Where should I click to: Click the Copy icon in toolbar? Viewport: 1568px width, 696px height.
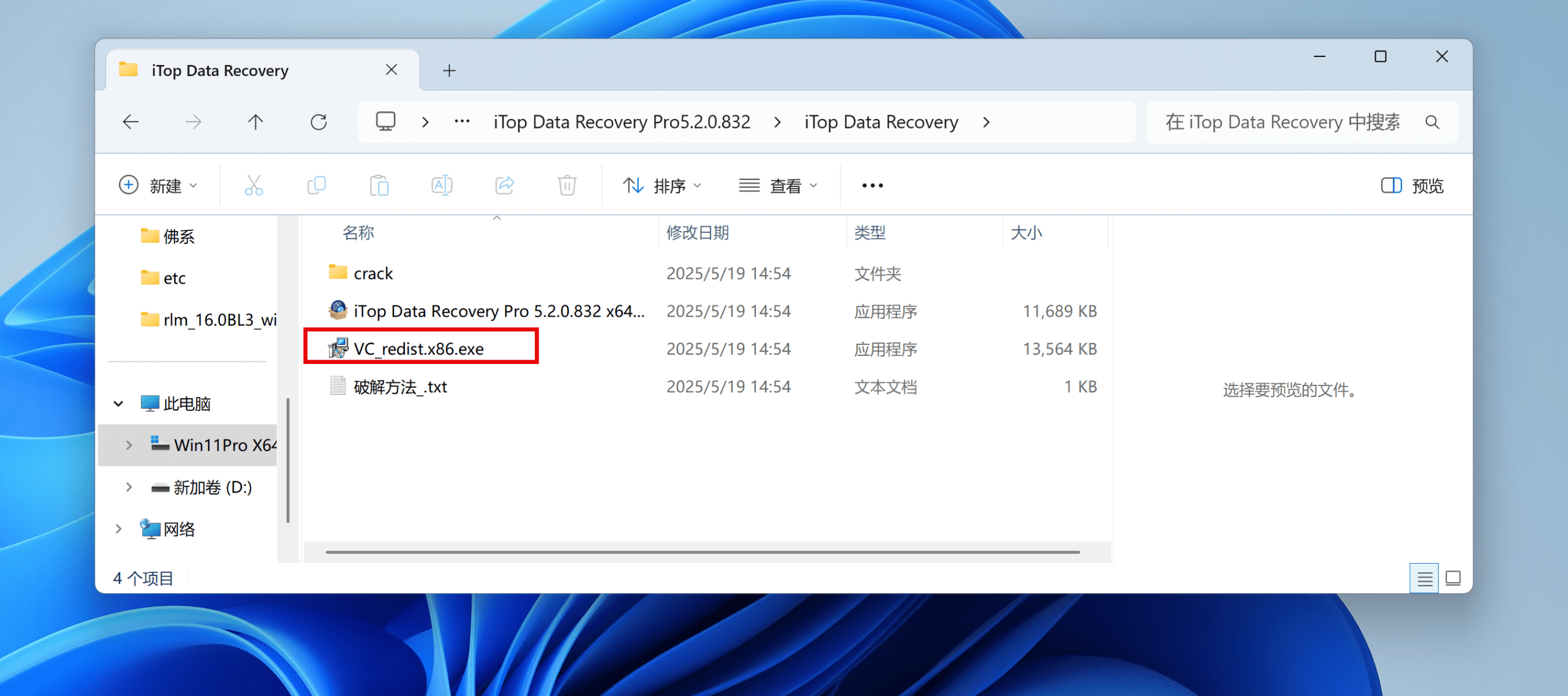point(317,185)
